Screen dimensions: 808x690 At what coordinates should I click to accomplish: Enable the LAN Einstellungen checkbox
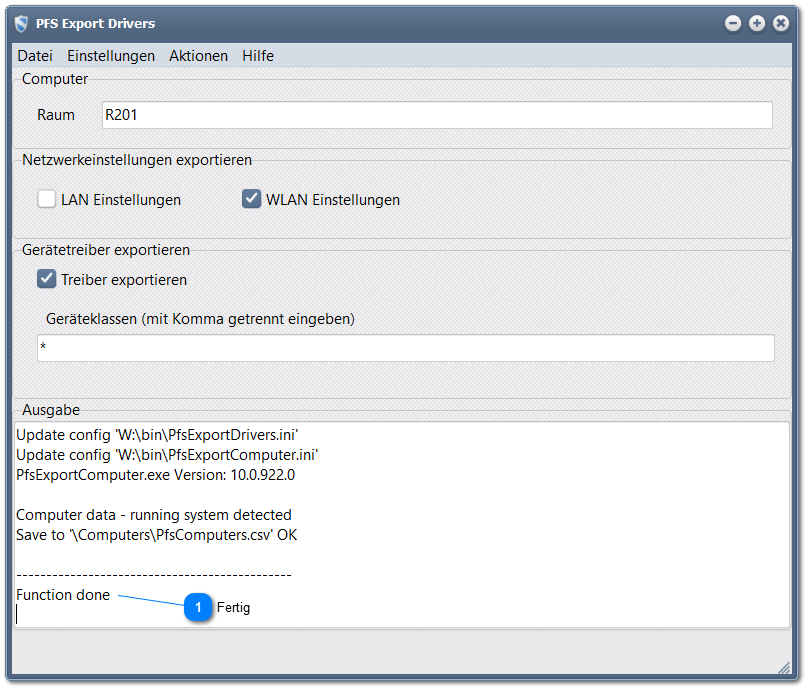[47, 199]
